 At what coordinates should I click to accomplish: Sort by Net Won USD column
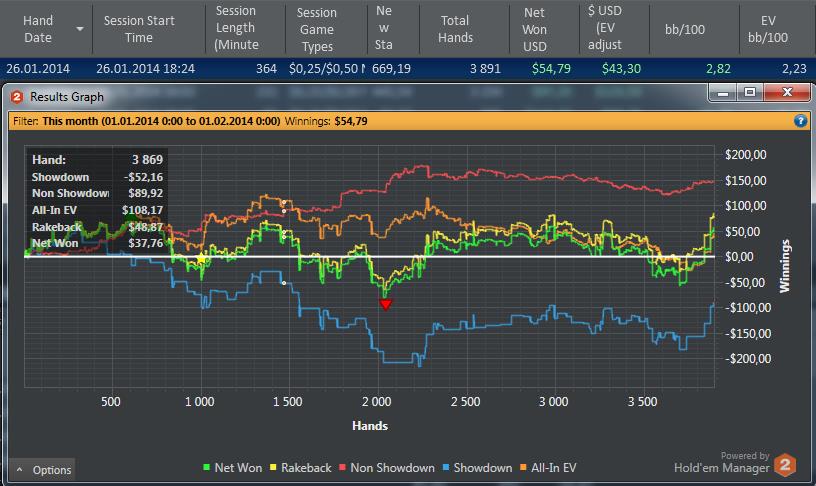534,29
